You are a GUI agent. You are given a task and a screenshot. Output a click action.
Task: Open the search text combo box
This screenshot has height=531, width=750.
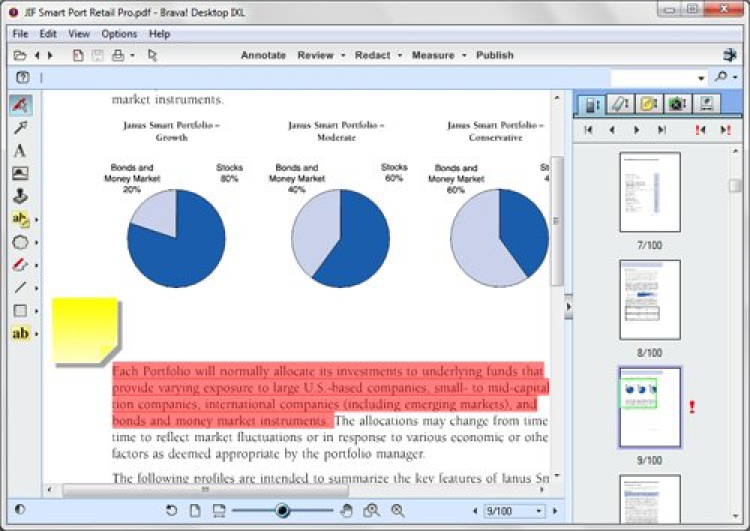659,77
